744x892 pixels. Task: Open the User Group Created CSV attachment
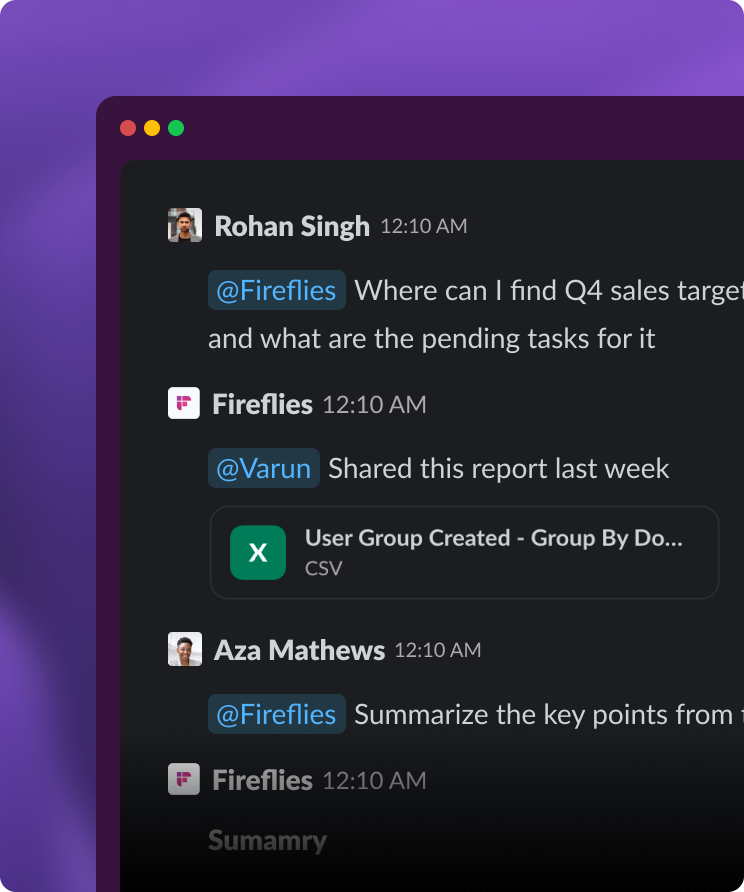click(493, 552)
